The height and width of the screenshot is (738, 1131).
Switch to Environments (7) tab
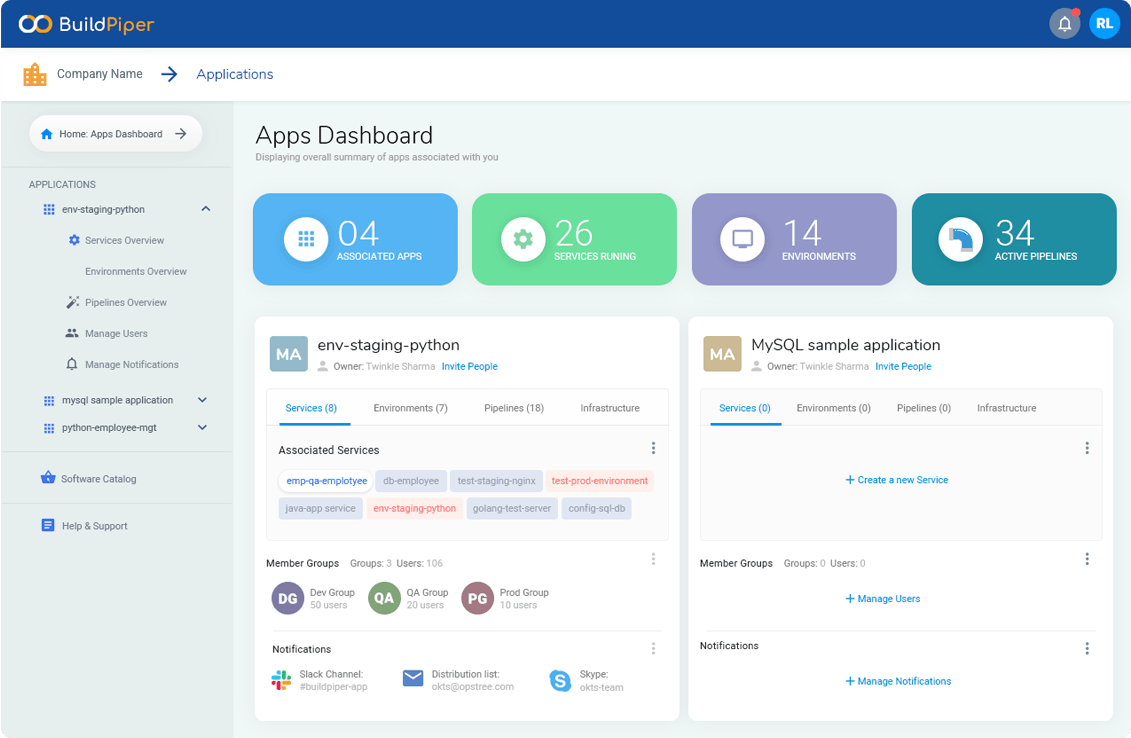coord(410,408)
